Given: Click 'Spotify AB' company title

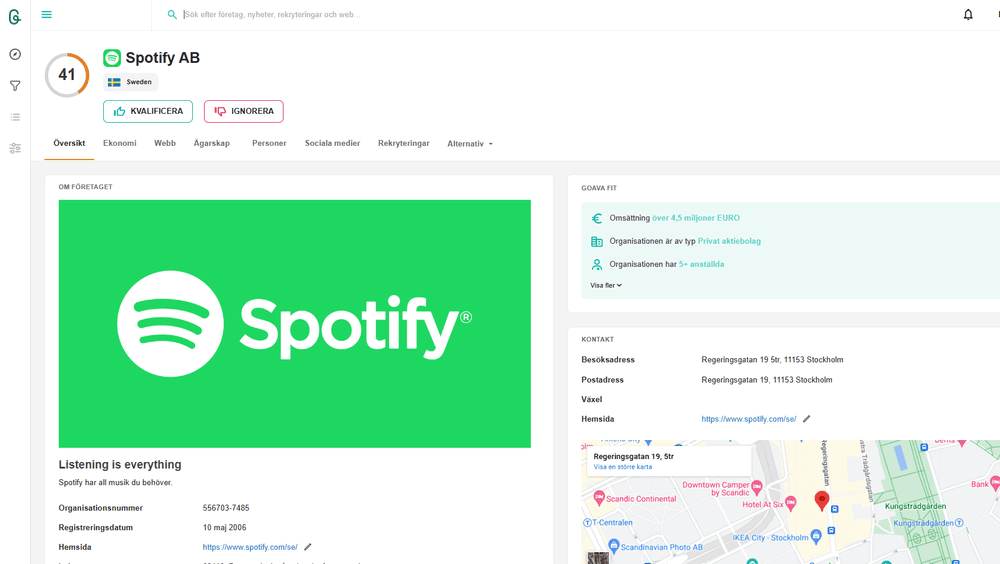Looking at the screenshot, I should click(x=163, y=58).
